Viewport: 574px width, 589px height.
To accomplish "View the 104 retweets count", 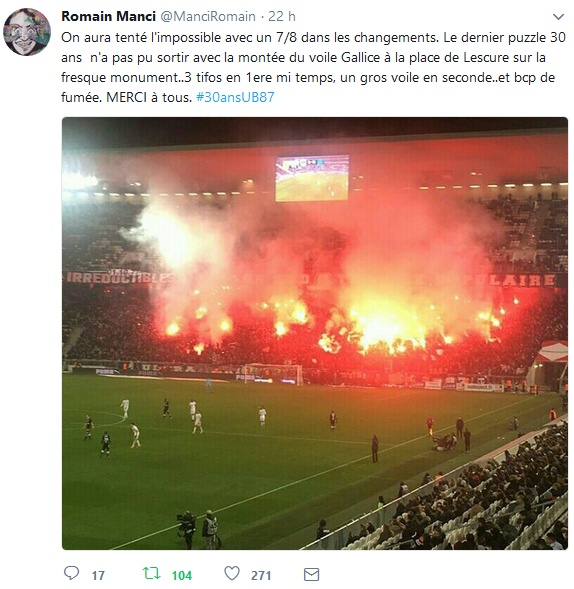I will click(x=182, y=575).
